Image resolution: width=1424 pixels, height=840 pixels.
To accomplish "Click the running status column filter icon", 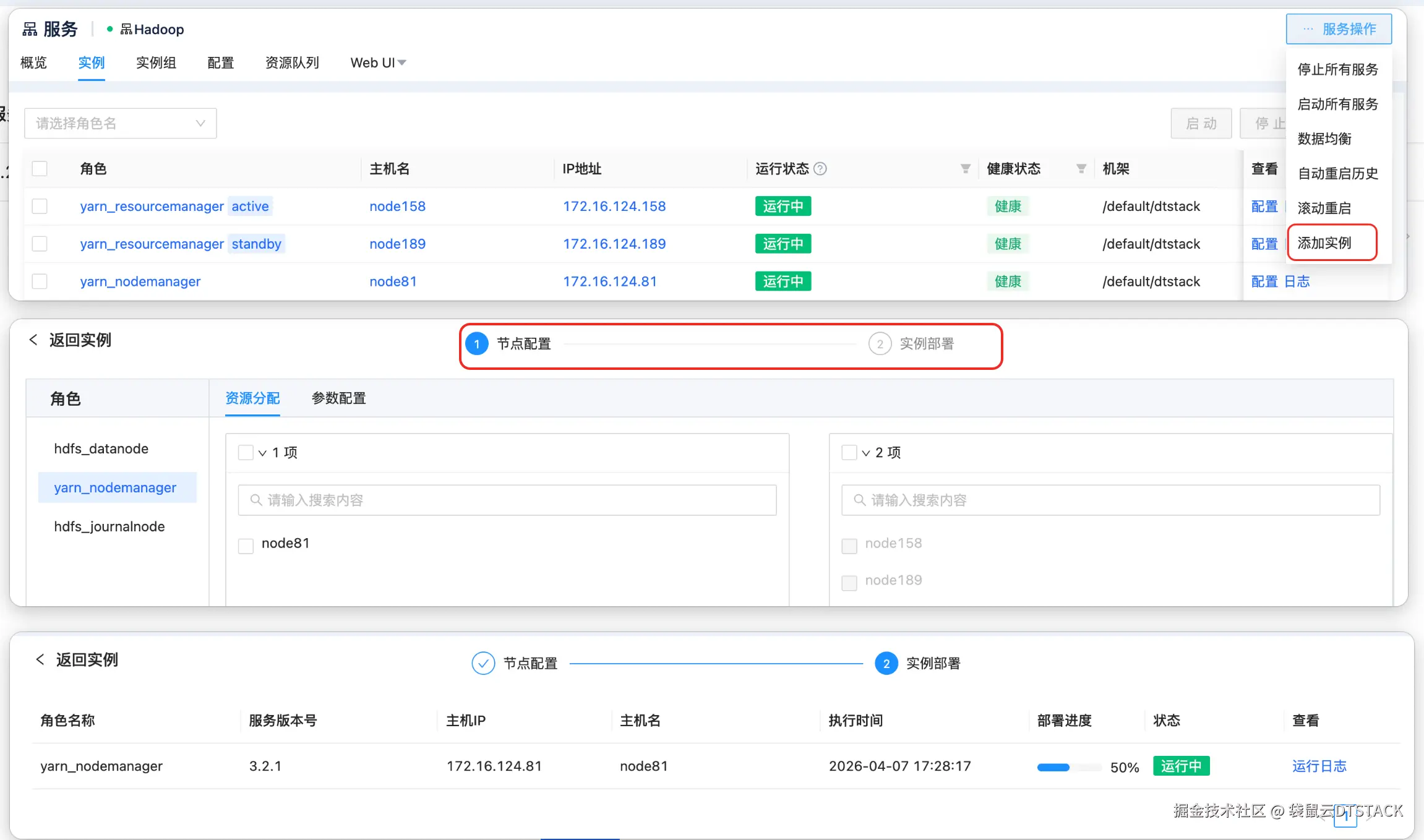I will [965, 169].
